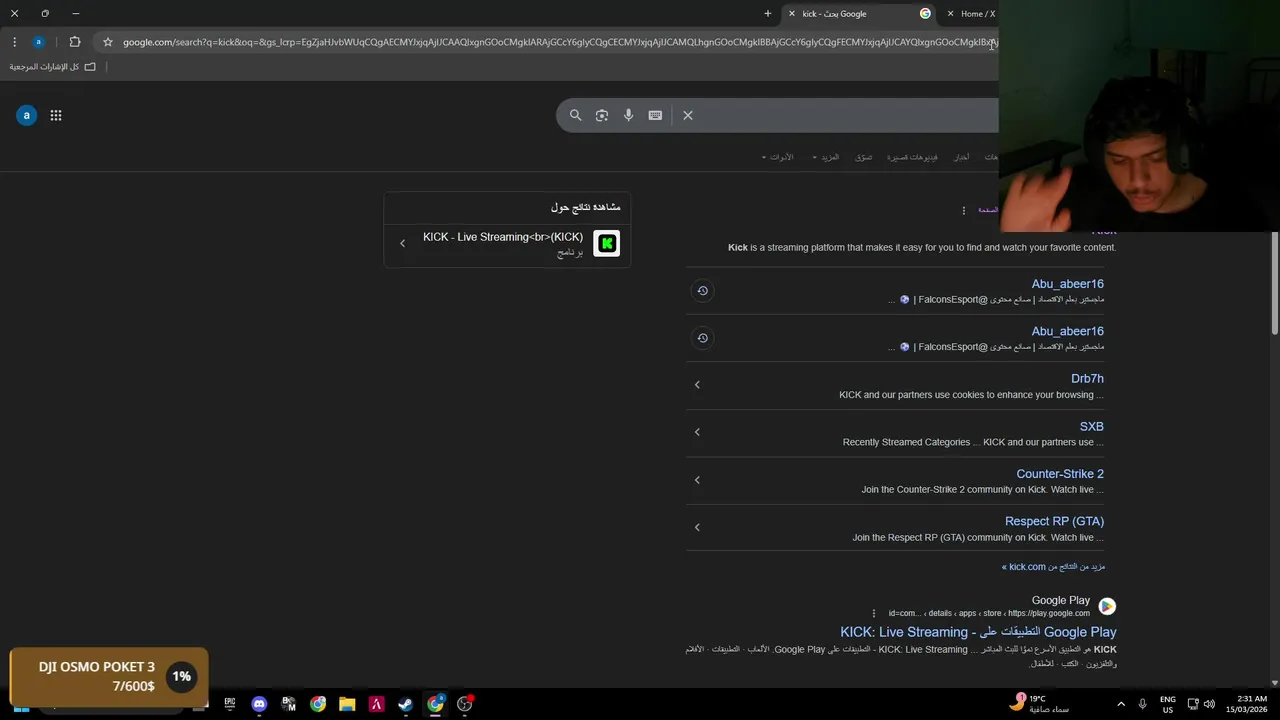1280x720 pixels.
Task: Switch to the 'Home / X' tab
Action: [x=978, y=14]
